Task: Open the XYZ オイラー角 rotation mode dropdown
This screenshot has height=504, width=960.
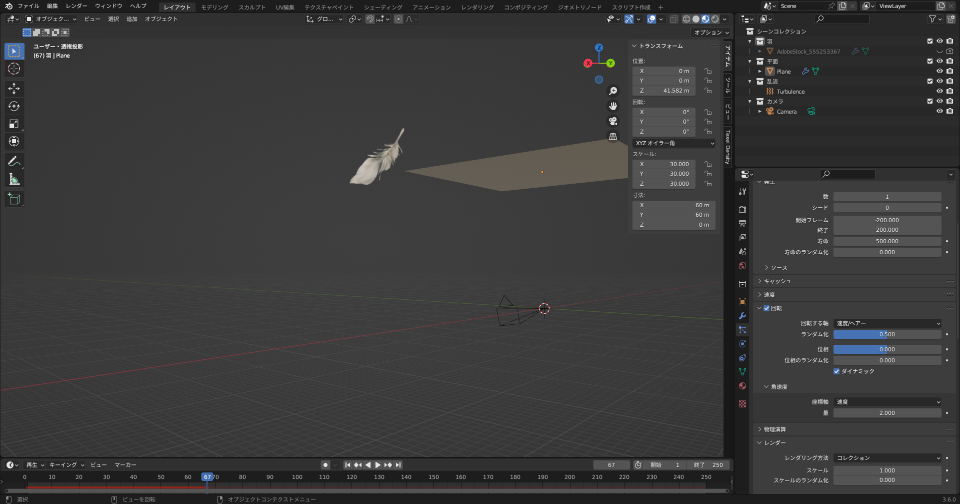Action: 674,143
